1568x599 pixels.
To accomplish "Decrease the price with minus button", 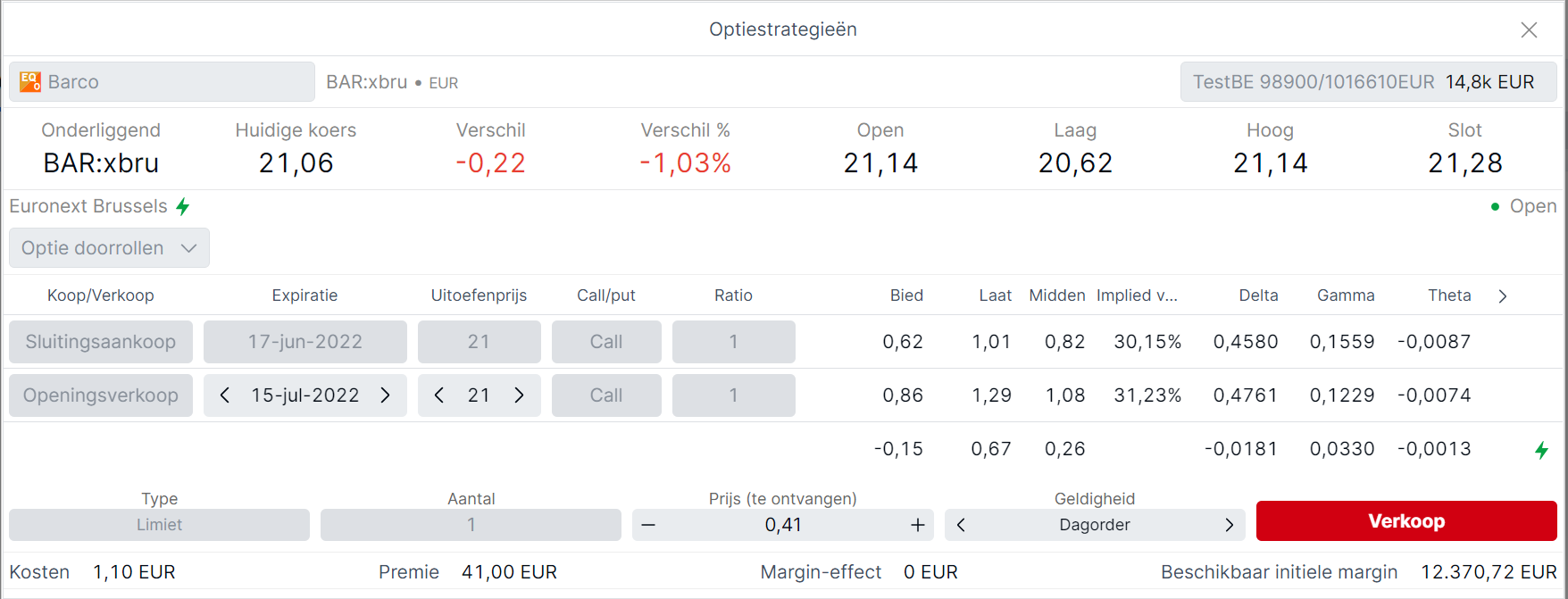I will point(649,525).
